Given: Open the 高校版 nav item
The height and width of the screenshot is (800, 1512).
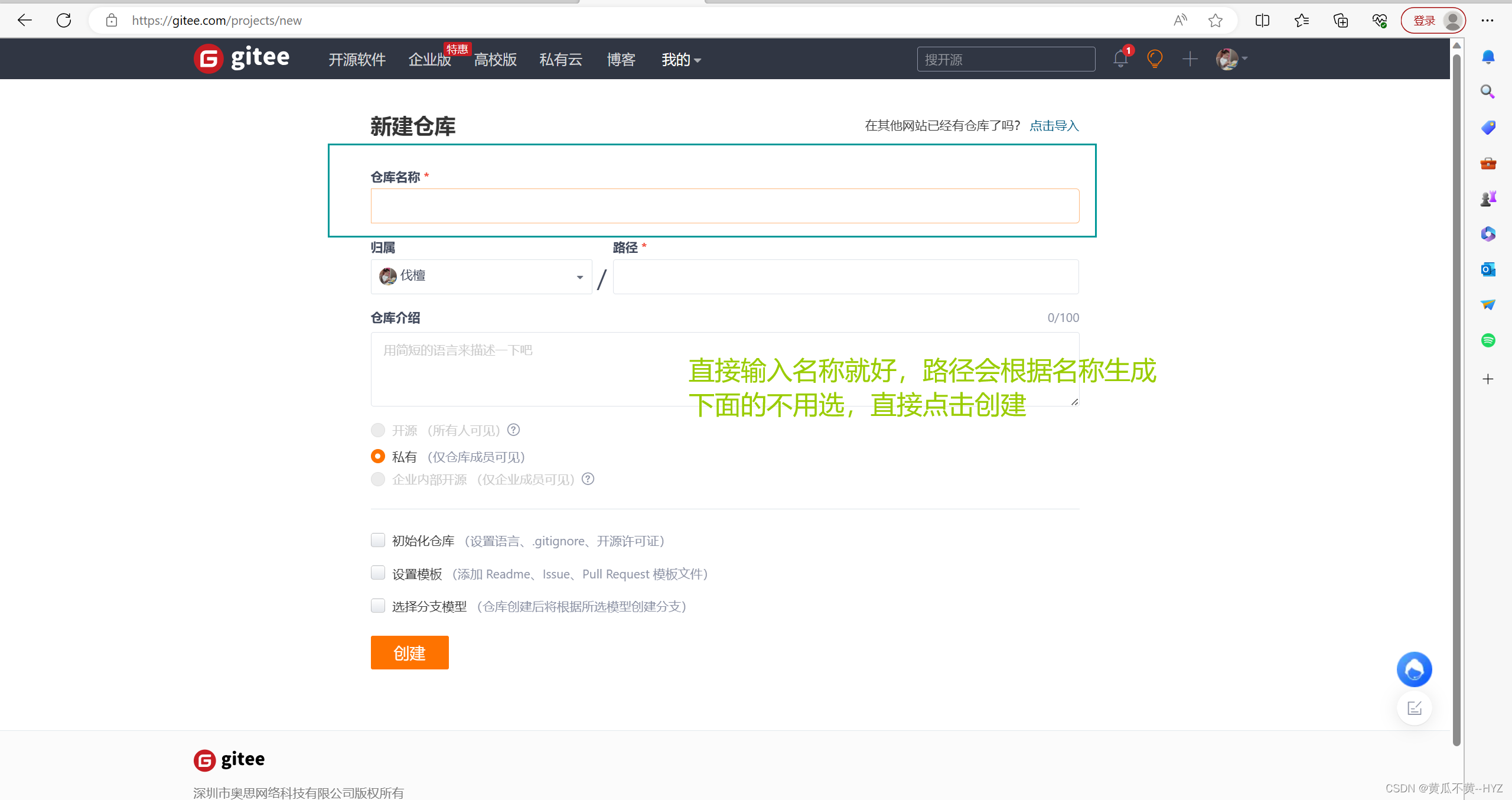Looking at the screenshot, I should [495, 60].
